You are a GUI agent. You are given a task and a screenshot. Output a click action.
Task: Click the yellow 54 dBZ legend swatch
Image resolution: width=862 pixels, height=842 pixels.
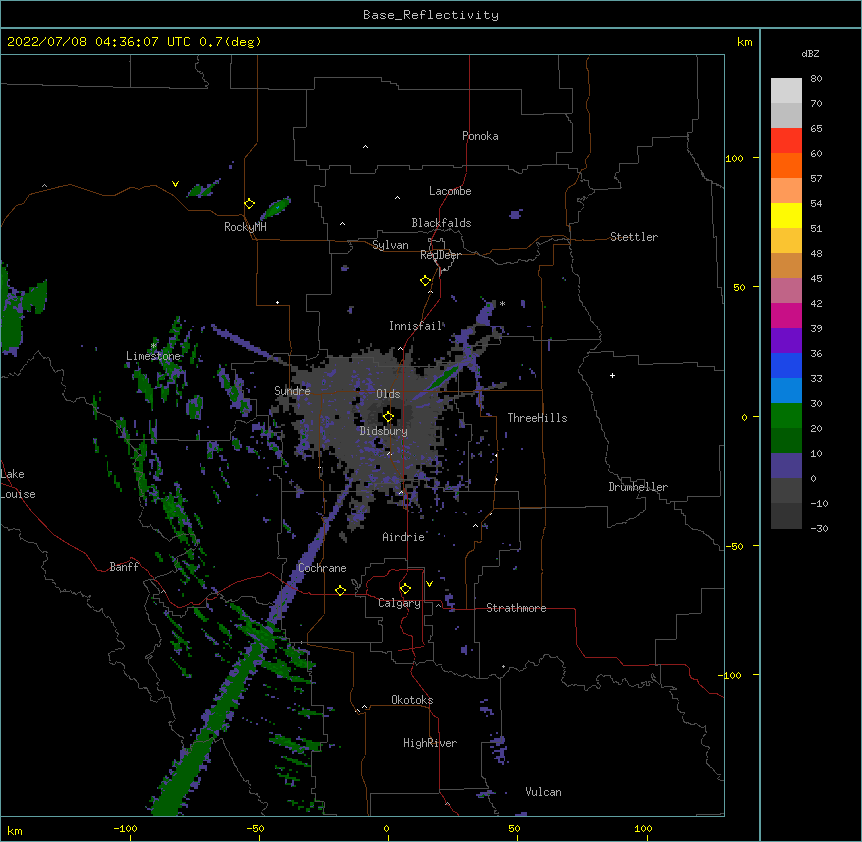(786, 215)
